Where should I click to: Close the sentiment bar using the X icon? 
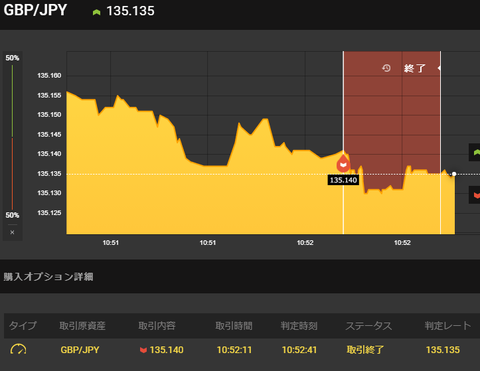point(12,232)
